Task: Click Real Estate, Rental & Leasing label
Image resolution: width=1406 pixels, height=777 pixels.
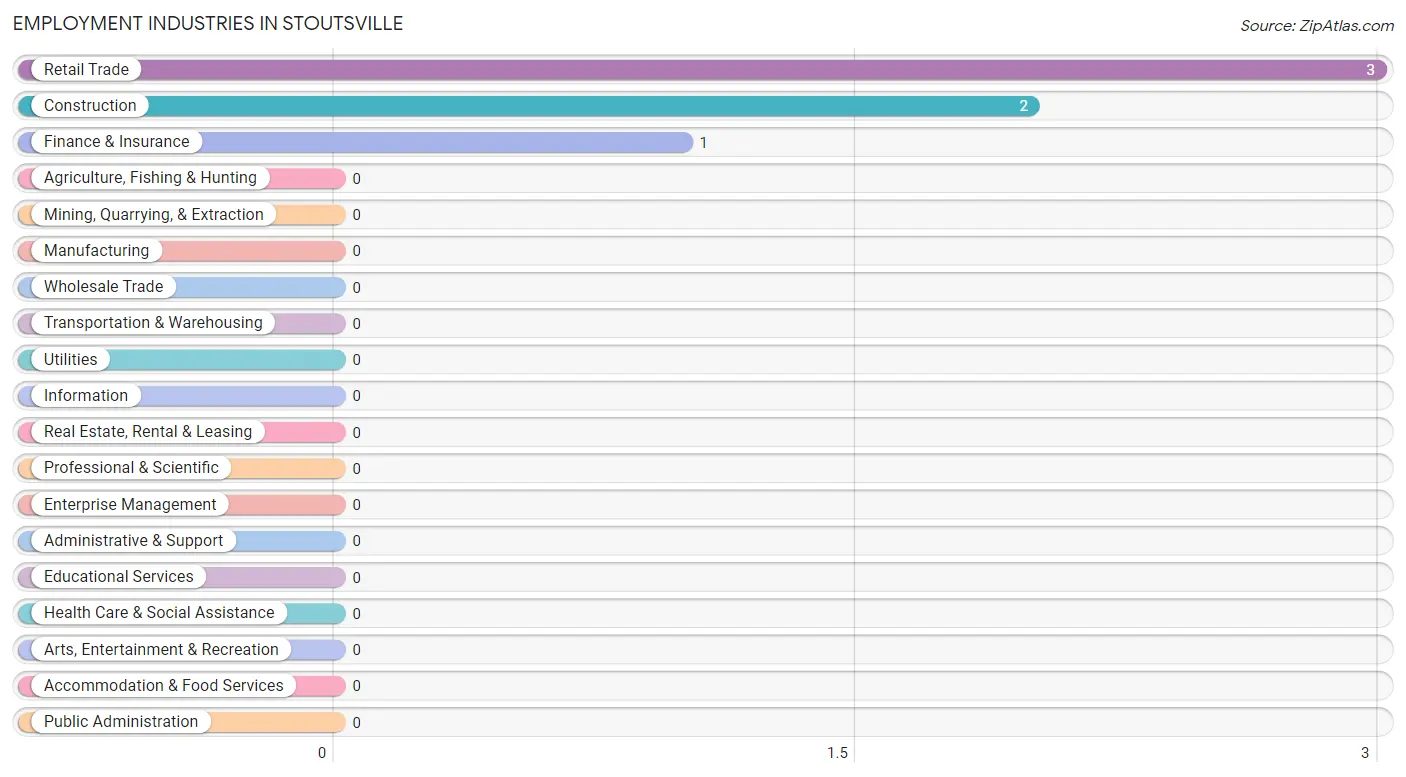Action: (148, 432)
